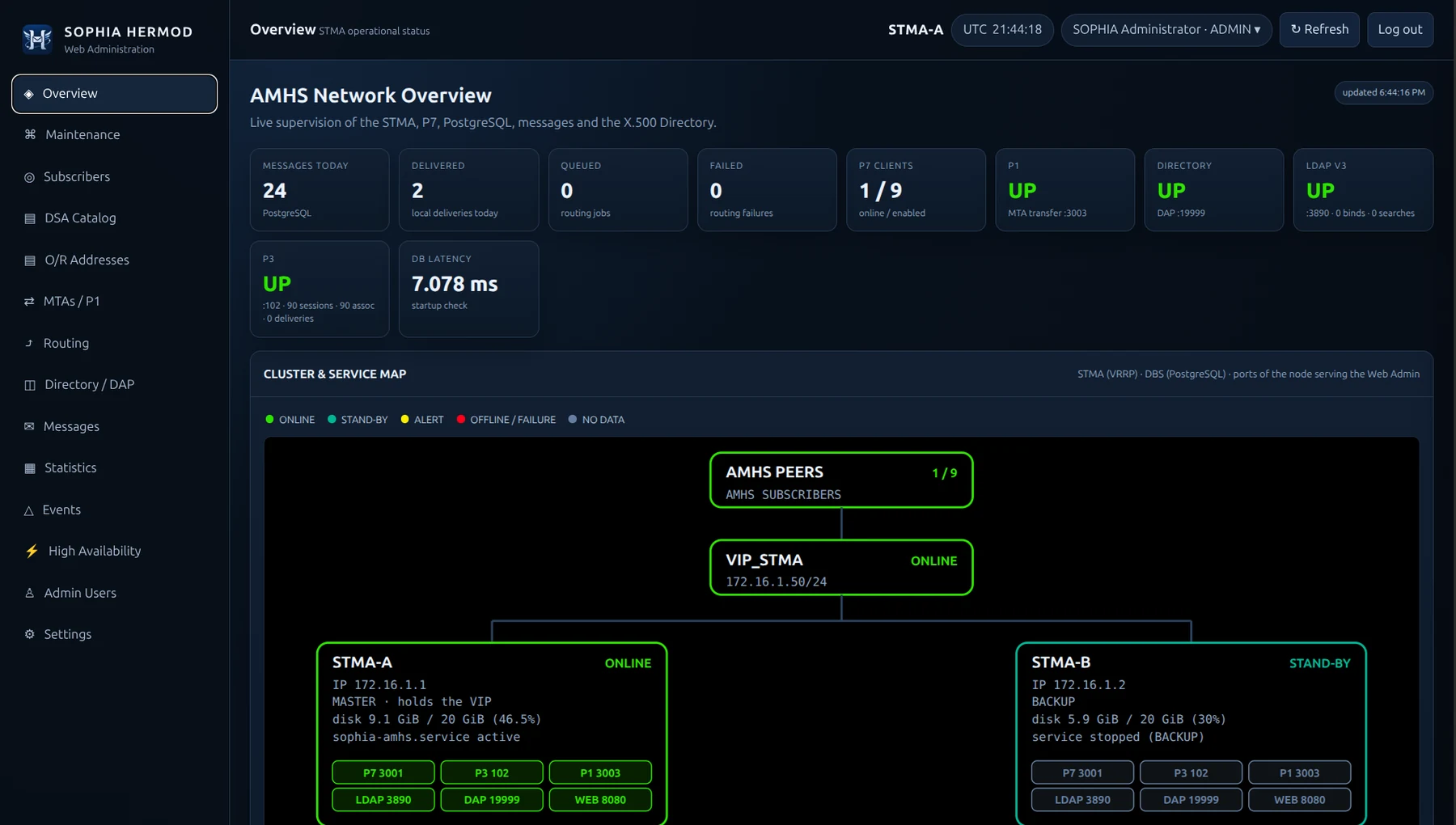Click the P7 3001 port on STMA-A
The height and width of the screenshot is (825, 1456).
click(383, 773)
